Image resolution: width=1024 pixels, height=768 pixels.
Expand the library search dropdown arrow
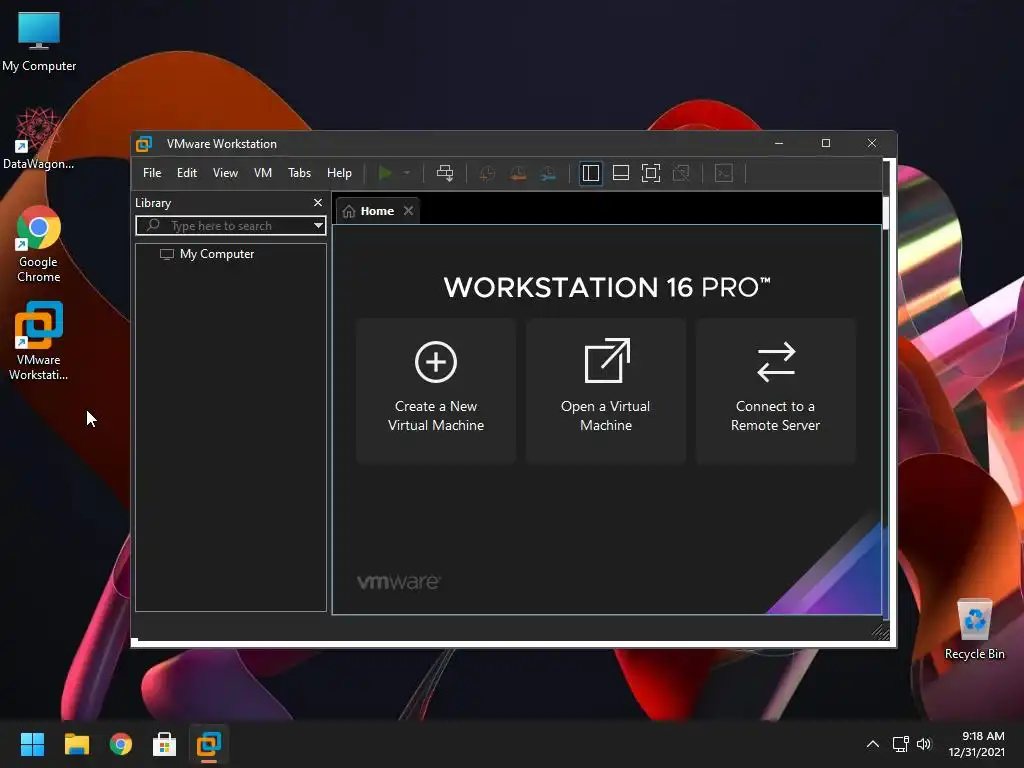click(x=318, y=226)
